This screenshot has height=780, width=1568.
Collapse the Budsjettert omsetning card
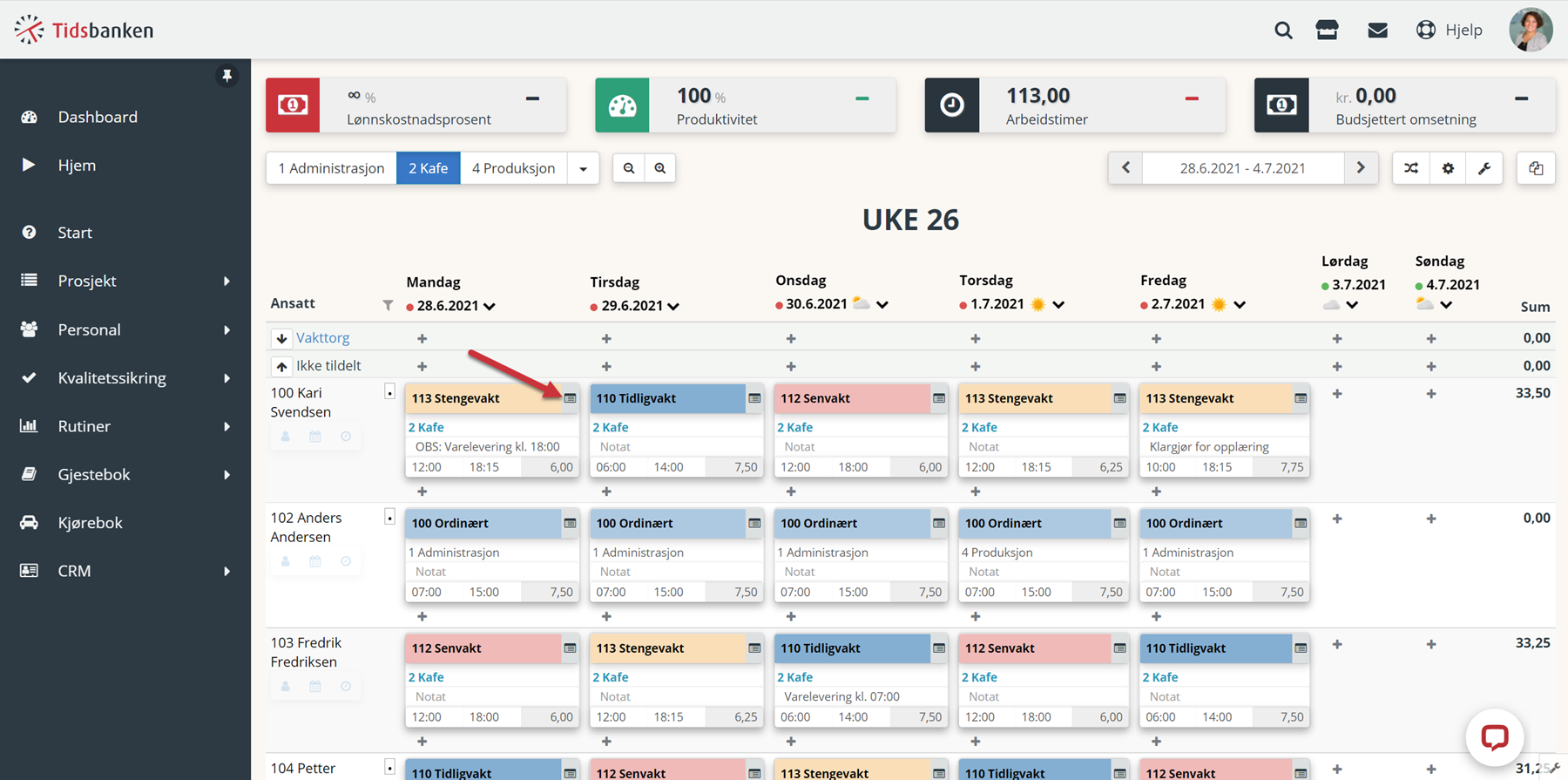pyautogui.click(x=1521, y=98)
